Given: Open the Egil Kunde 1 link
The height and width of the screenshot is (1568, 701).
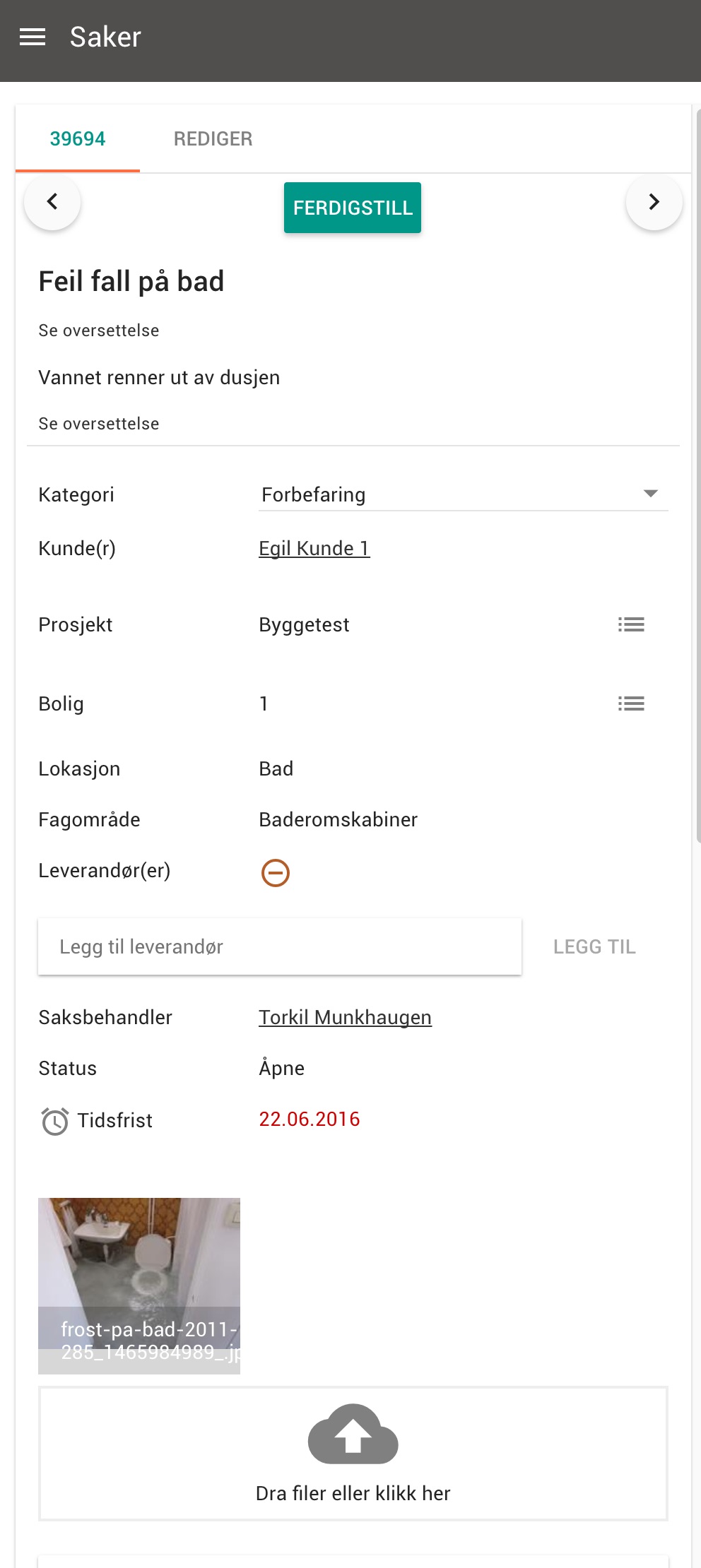Looking at the screenshot, I should 314,548.
